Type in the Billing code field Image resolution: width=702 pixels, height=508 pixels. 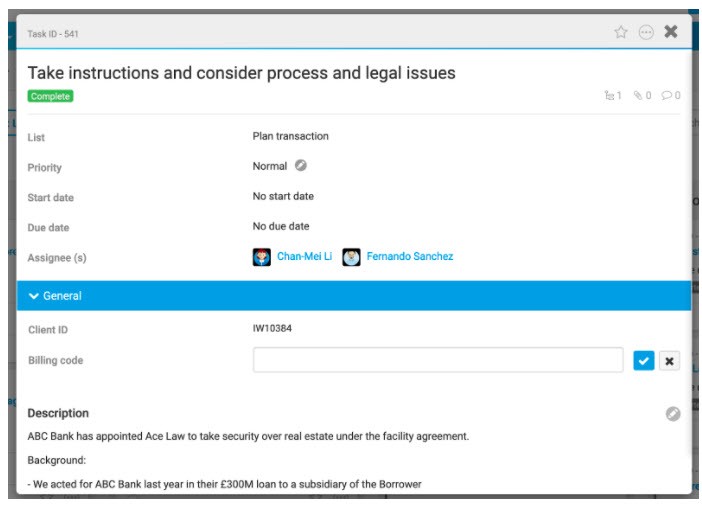coord(438,361)
